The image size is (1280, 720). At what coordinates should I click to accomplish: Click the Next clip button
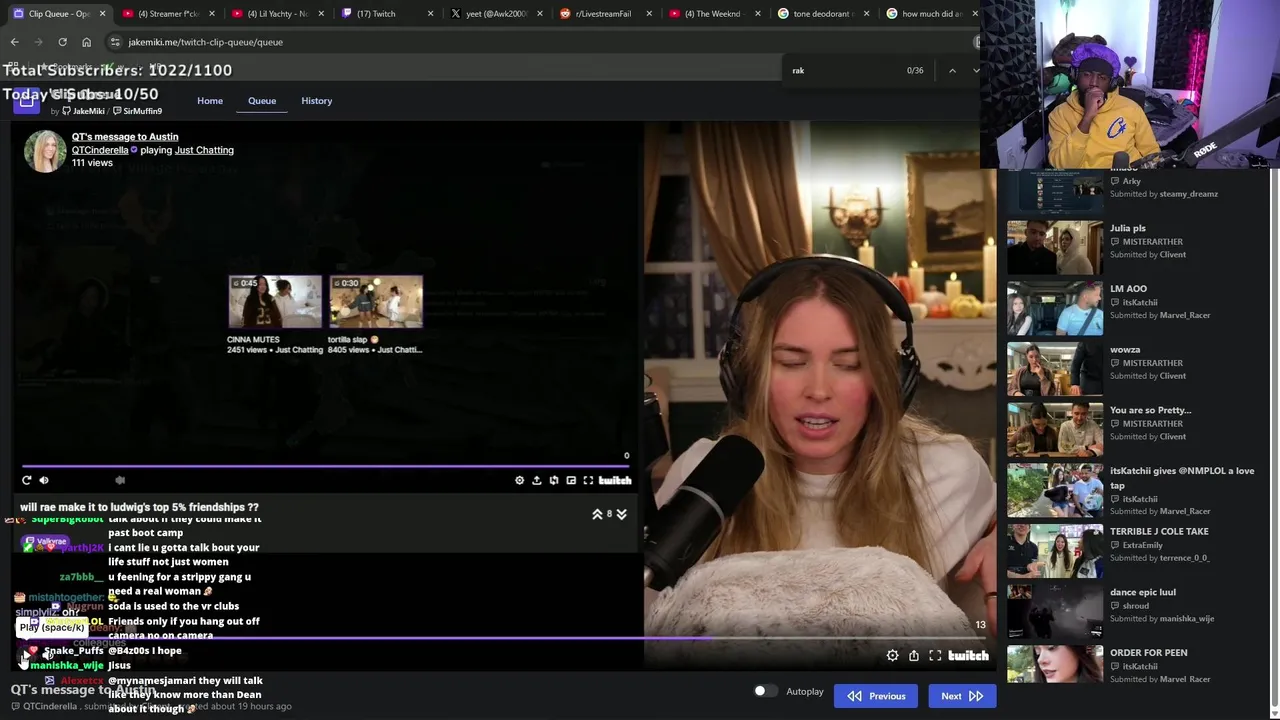tap(962, 696)
